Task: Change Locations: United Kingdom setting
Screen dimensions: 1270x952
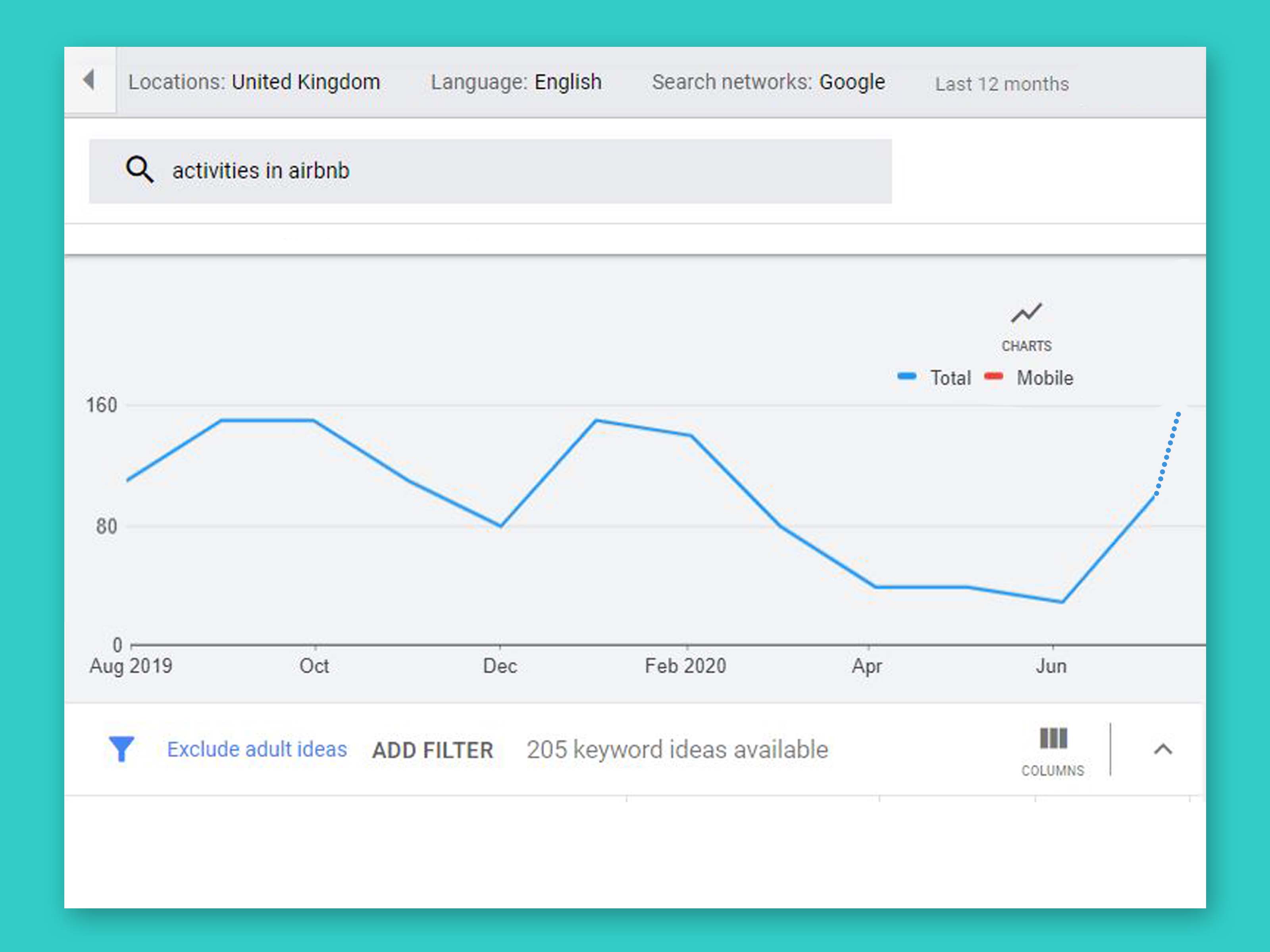Action: pos(254,82)
